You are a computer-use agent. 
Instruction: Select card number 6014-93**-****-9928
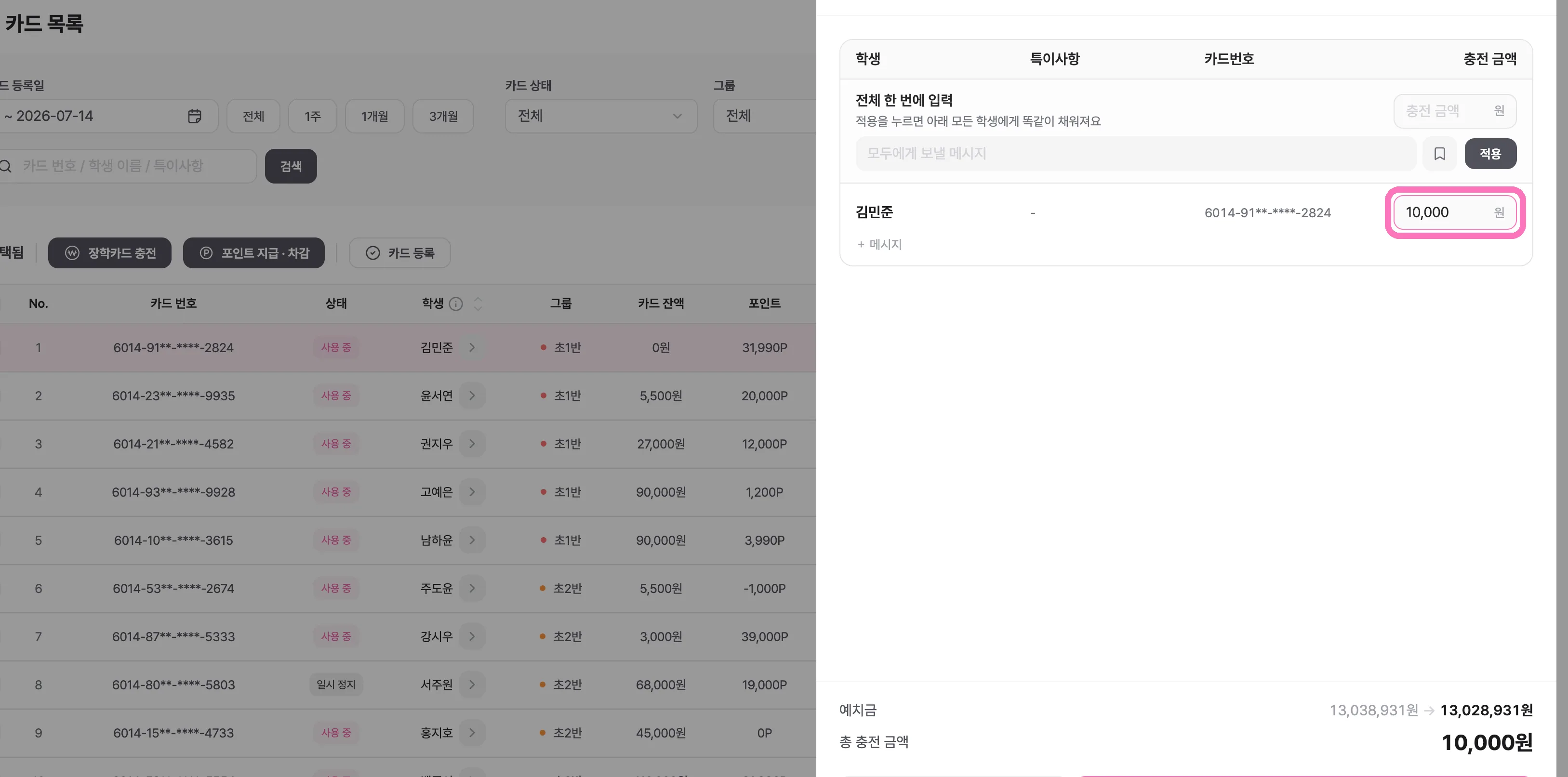173,492
